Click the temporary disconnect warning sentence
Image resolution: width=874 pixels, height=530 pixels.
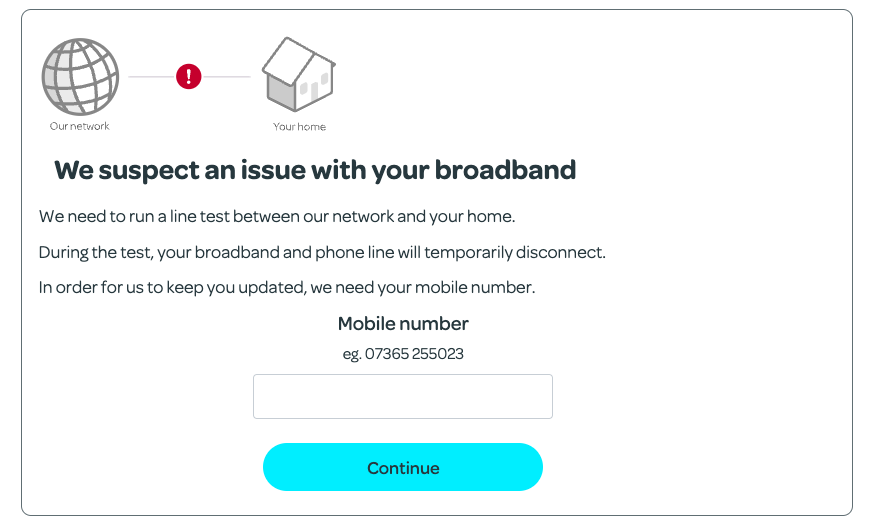coord(322,252)
